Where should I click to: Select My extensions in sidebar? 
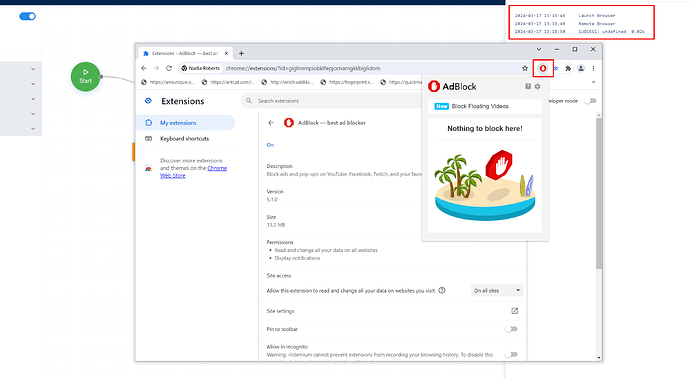point(185,123)
